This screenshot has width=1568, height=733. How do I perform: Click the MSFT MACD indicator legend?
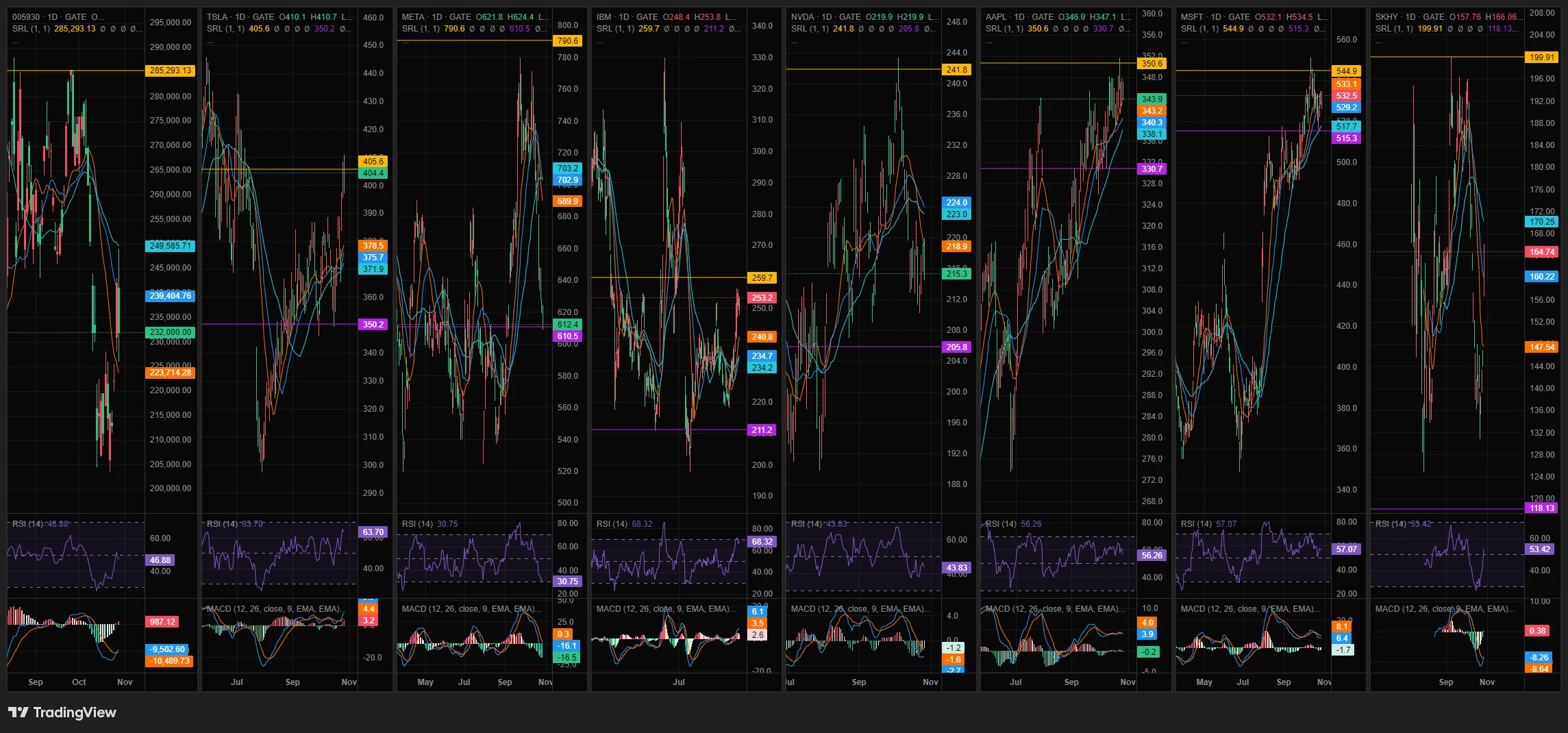coord(1247,609)
